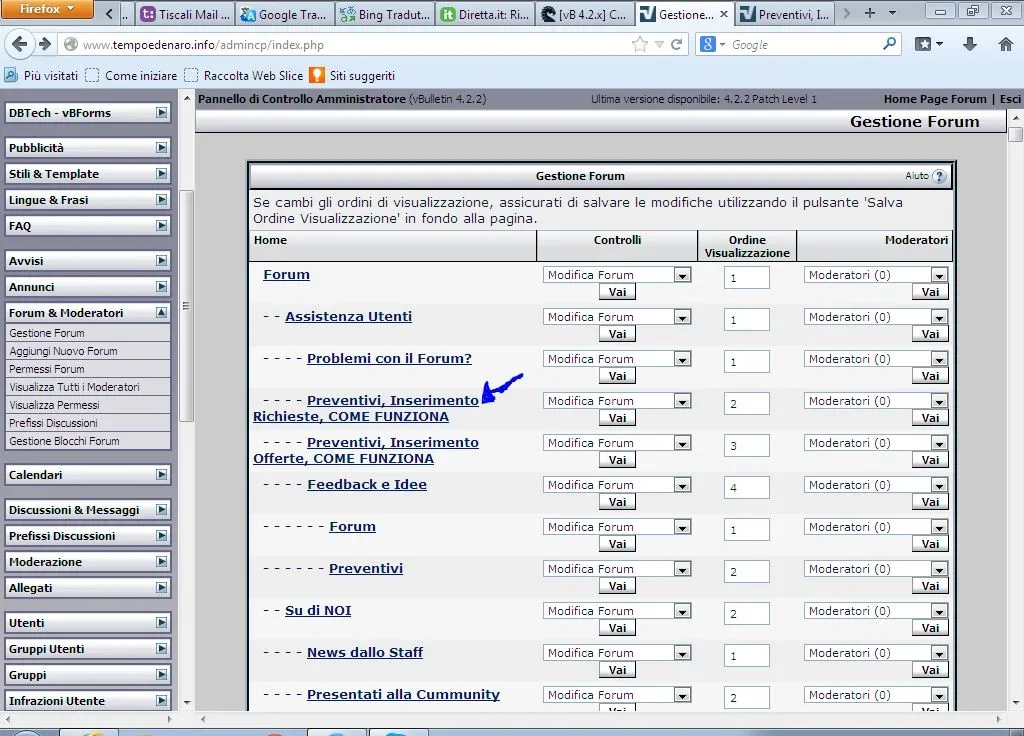Open Moderatori dropdown for News dallo Staff
Screen dimensions: 1024x736
[x=876, y=653]
